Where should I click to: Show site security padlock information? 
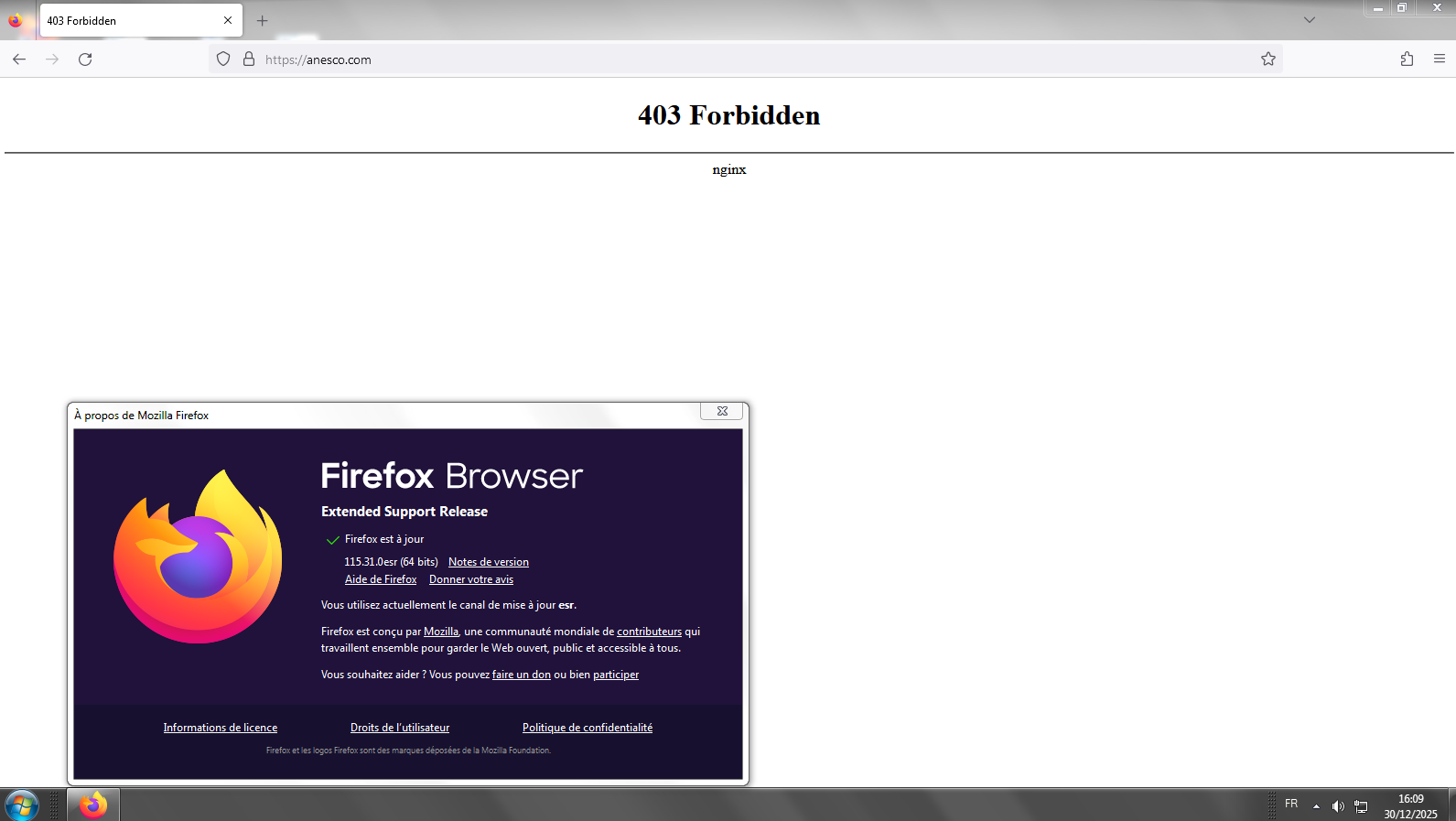pos(248,59)
